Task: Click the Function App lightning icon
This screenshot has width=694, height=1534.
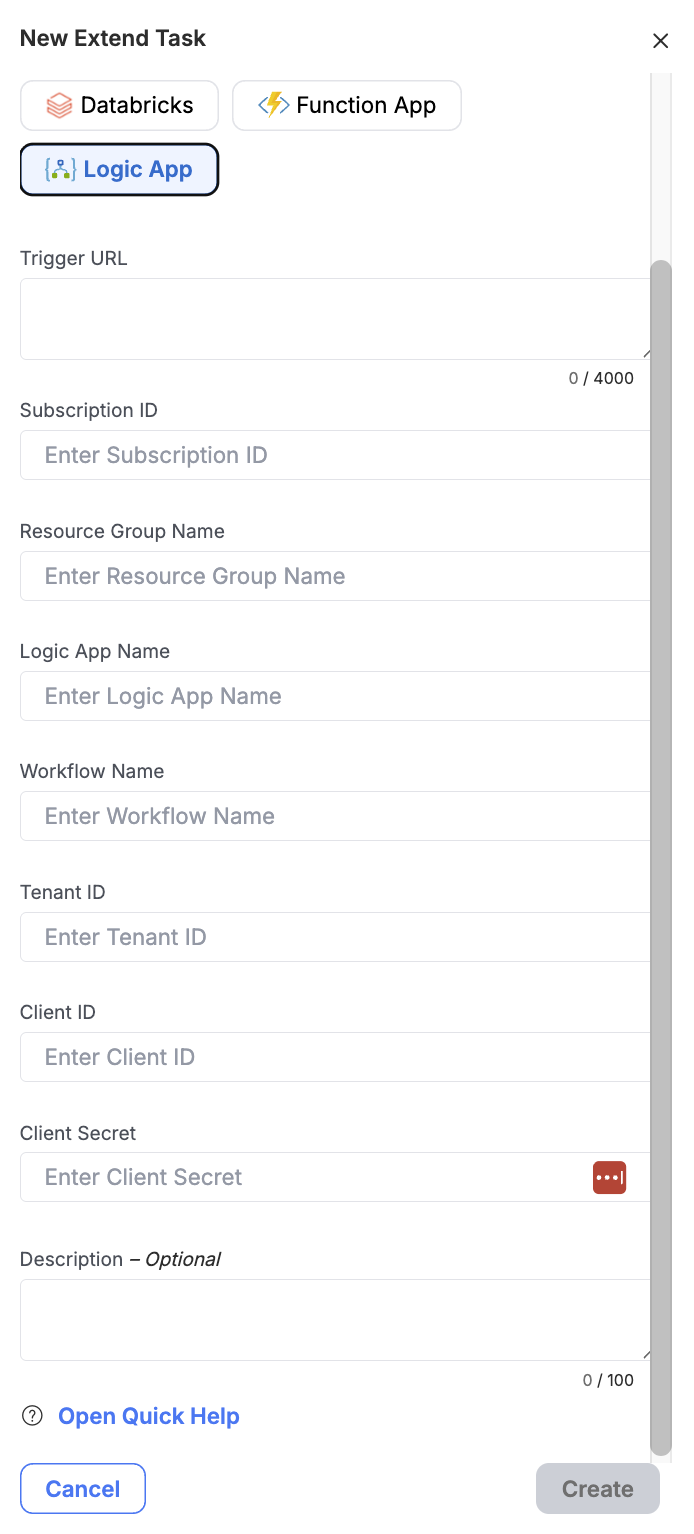Action: pyautogui.click(x=273, y=105)
